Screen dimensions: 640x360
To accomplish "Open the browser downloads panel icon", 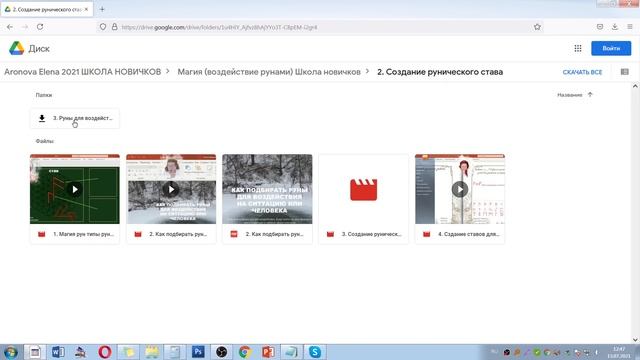I will point(615,27).
